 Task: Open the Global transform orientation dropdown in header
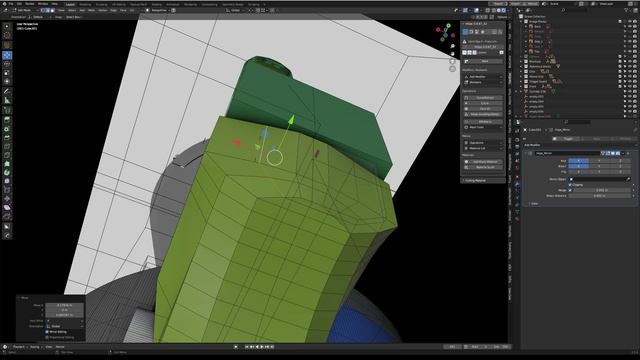click(x=236, y=10)
